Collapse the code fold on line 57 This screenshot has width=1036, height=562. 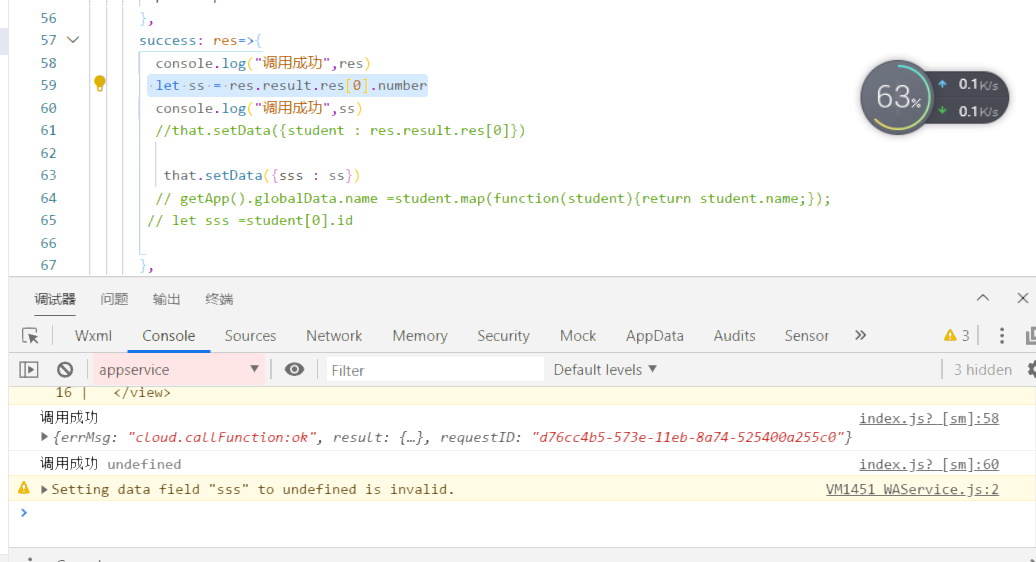click(x=73, y=40)
